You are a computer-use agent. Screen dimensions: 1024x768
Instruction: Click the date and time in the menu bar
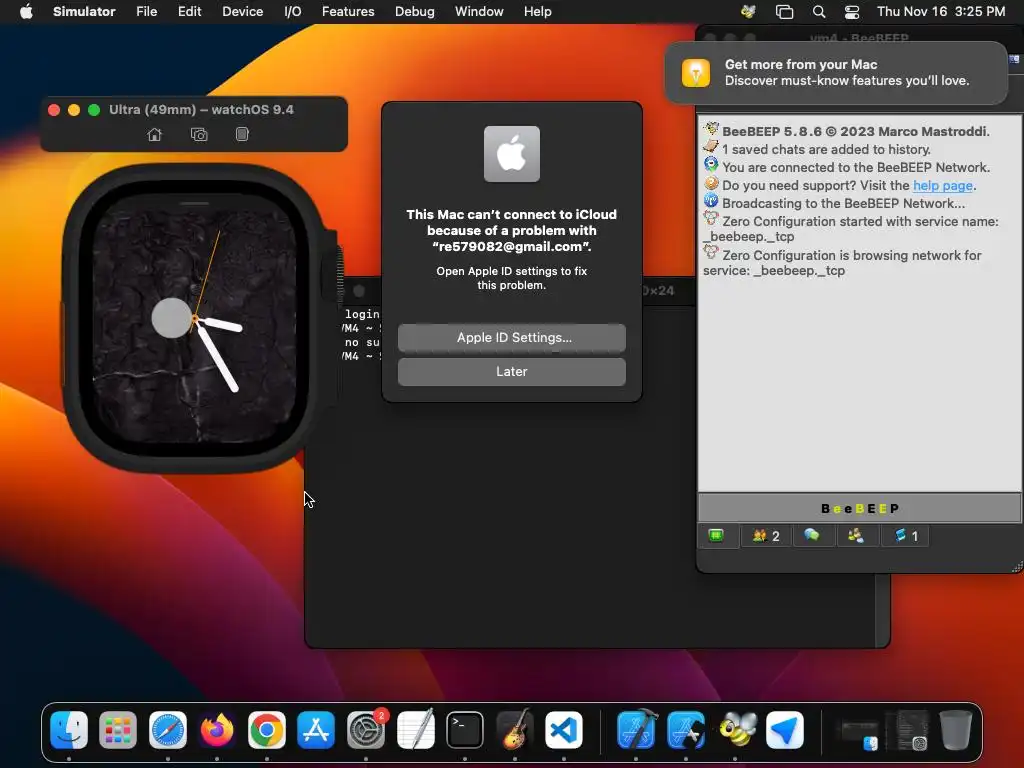[x=940, y=12]
